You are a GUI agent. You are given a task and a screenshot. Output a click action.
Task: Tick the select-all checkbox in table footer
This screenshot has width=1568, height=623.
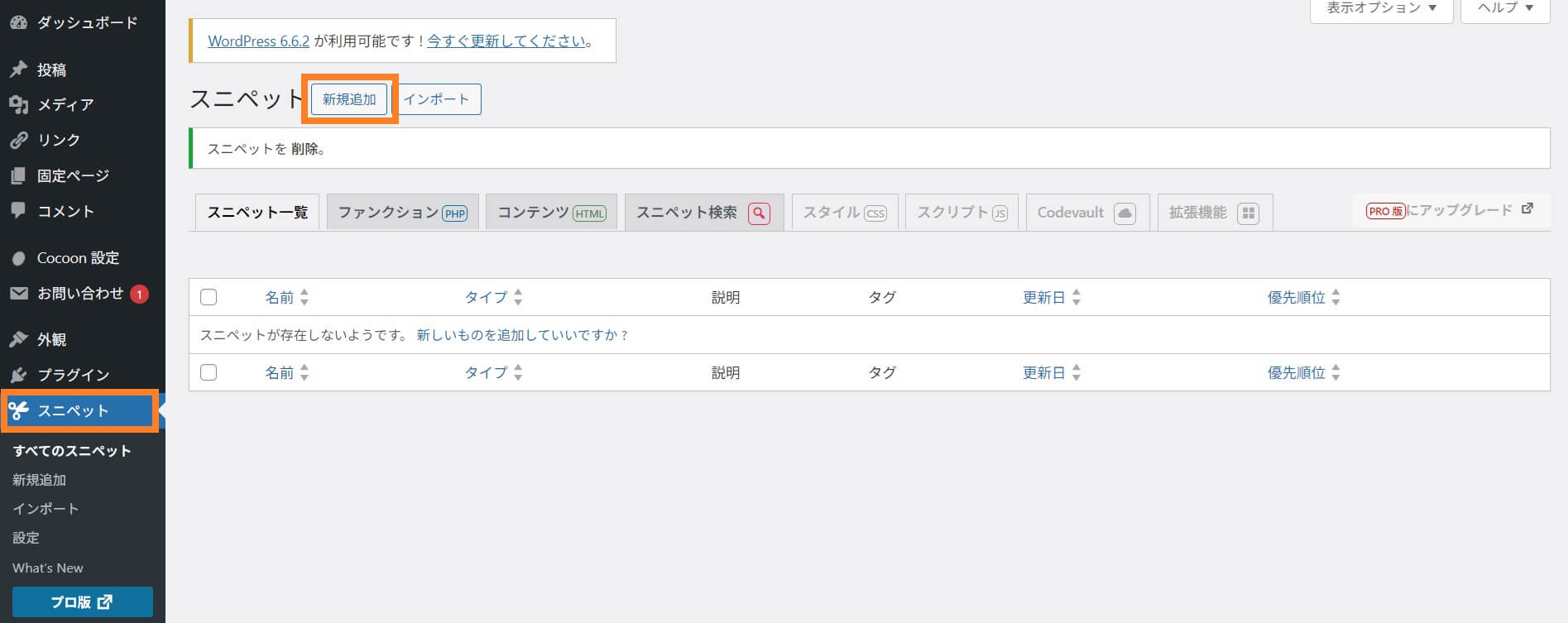(209, 372)
